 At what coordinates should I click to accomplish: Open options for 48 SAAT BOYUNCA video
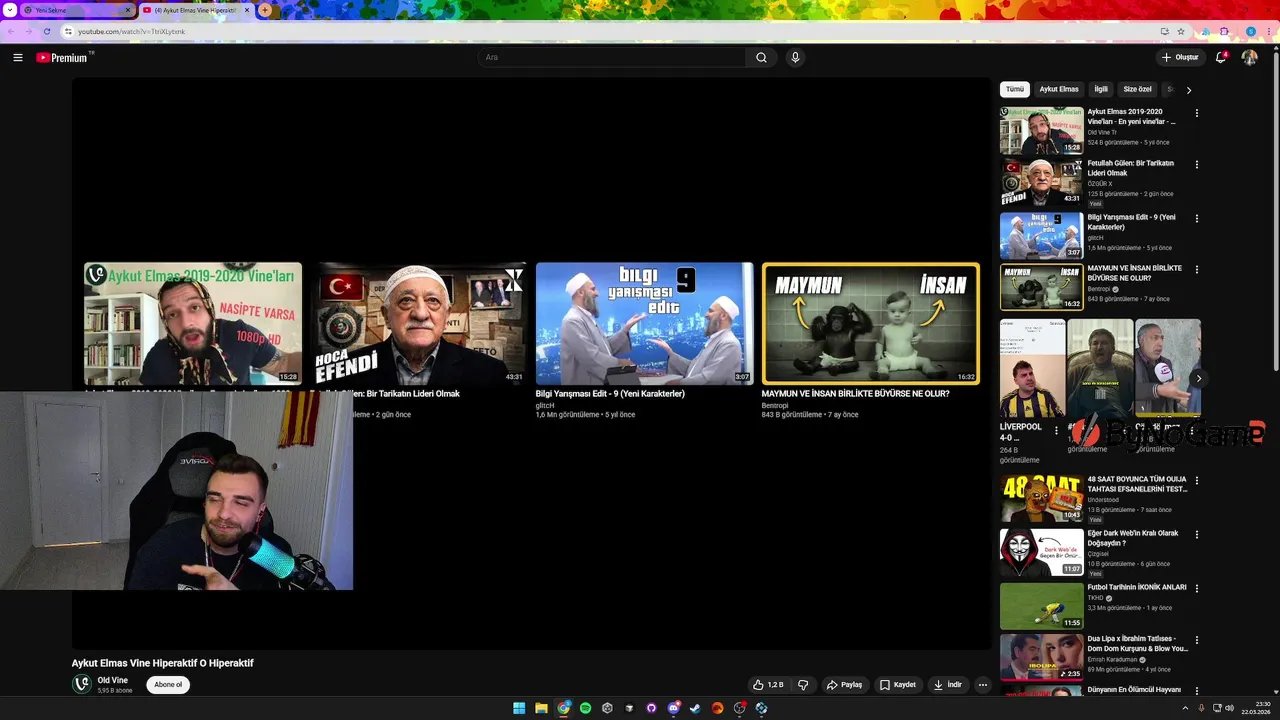[1196, 480]
